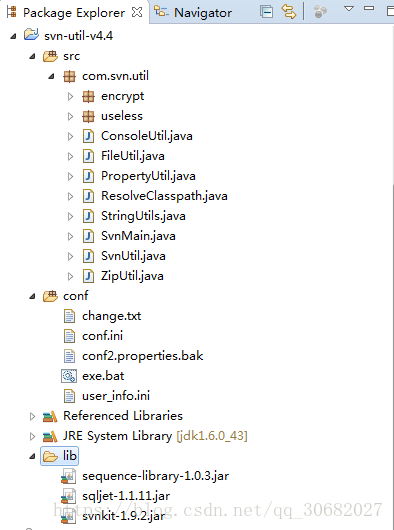This screenshot has height=530, width=394.
Task: Toggle Link with Editor icon
Action: point(289,12)
